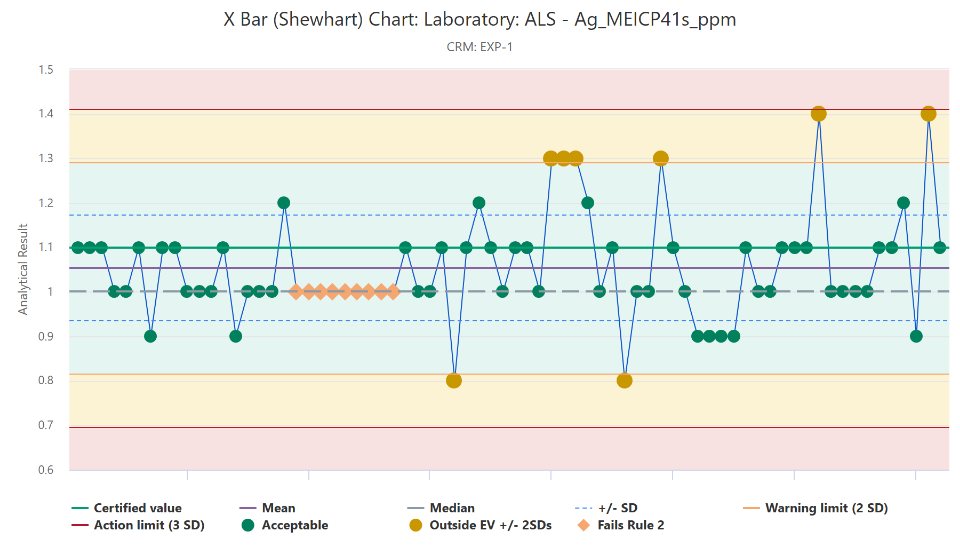Click the 0.8 y-axis label
The width and height of the screenshot is (960, 555).
pyautogui.click(x=46, y=380)
